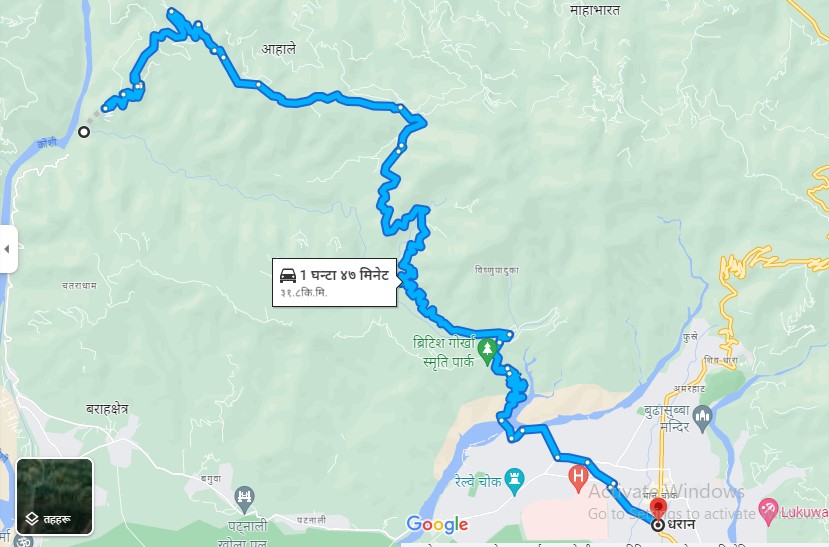The image size is (829, 547).
Task: Click the Barahkshetra place label
Action: [107, 409]
